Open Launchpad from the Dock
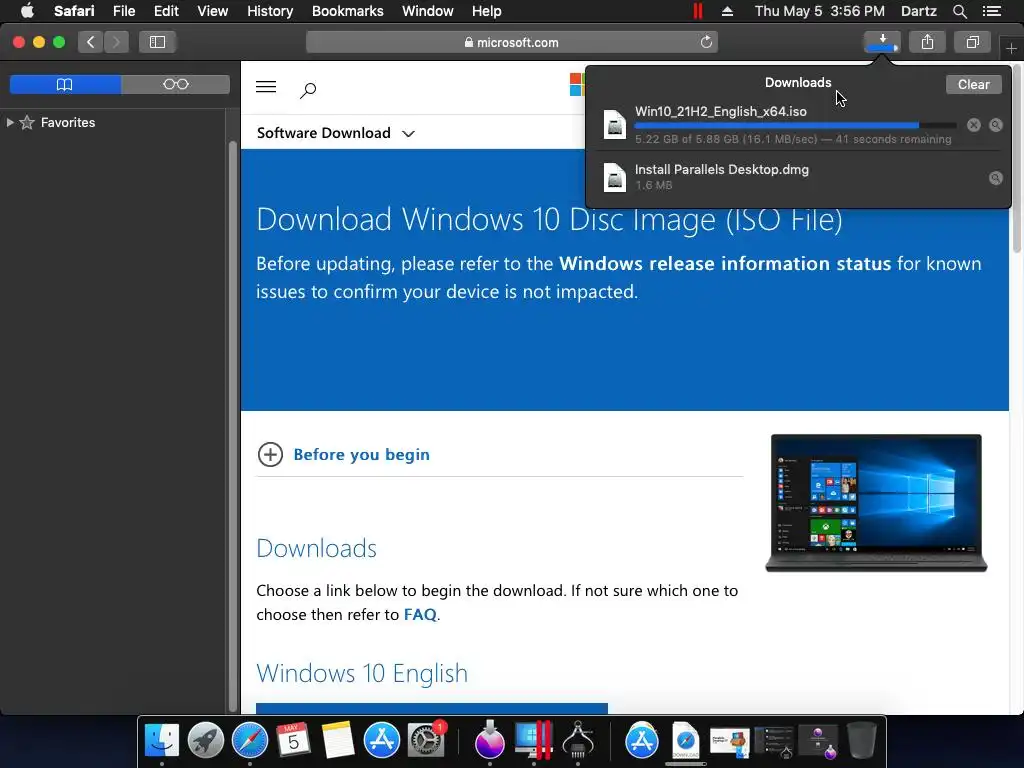The width and height of the screenshot is (1024, 768). click(x=206, y=740)
